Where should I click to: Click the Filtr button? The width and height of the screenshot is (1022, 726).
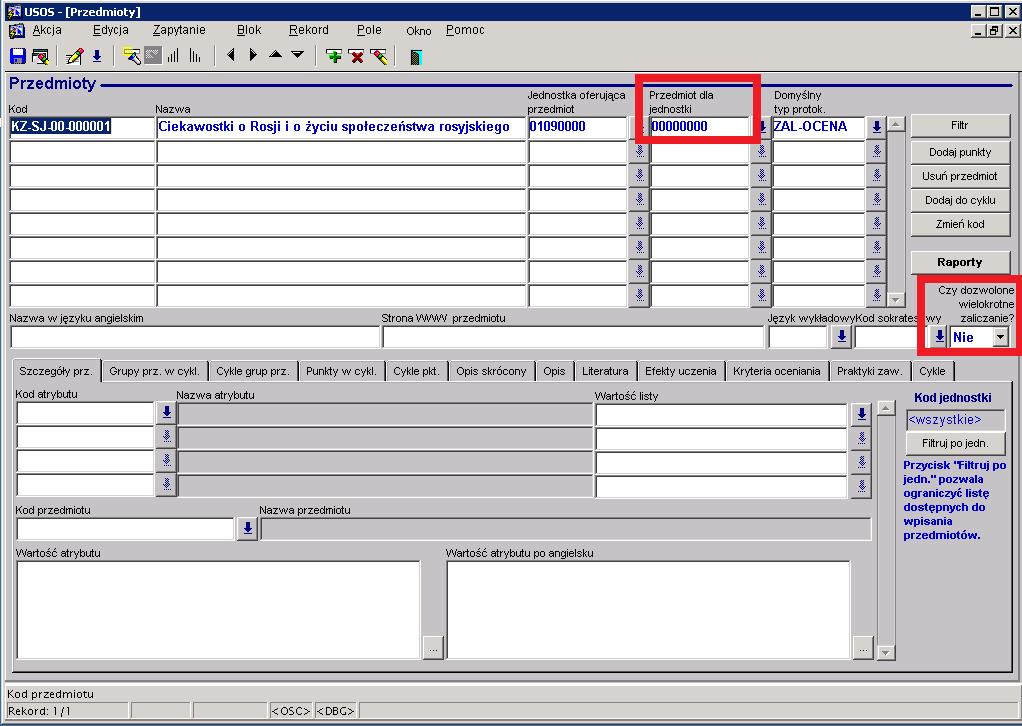click(x=959, y=125)
